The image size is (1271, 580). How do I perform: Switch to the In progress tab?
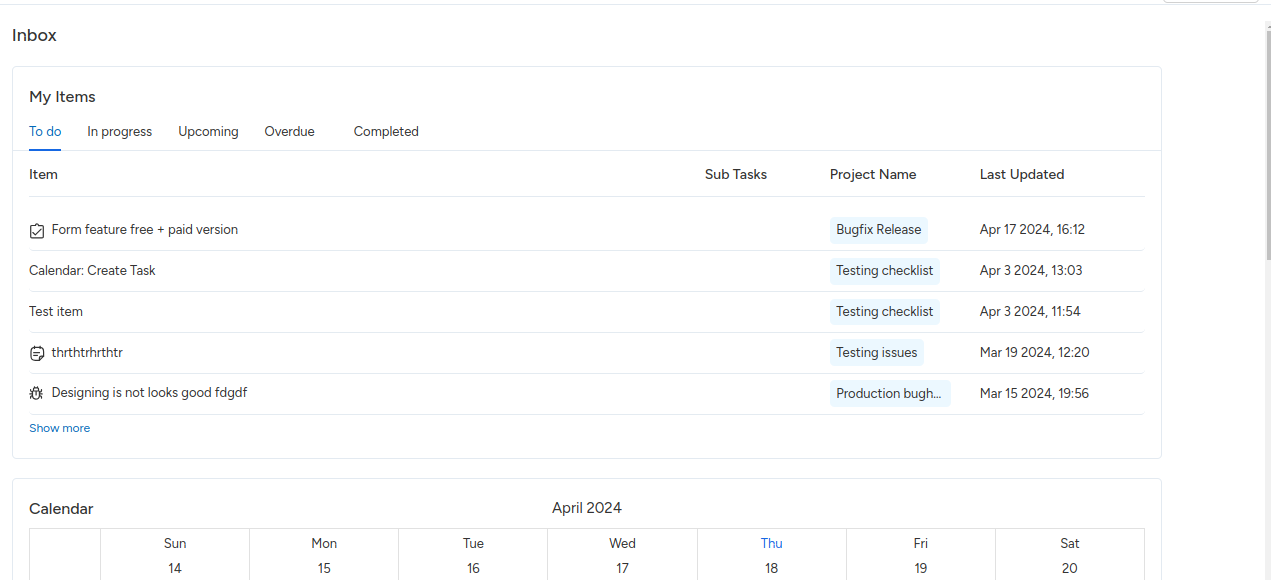[x=119, y=132]
